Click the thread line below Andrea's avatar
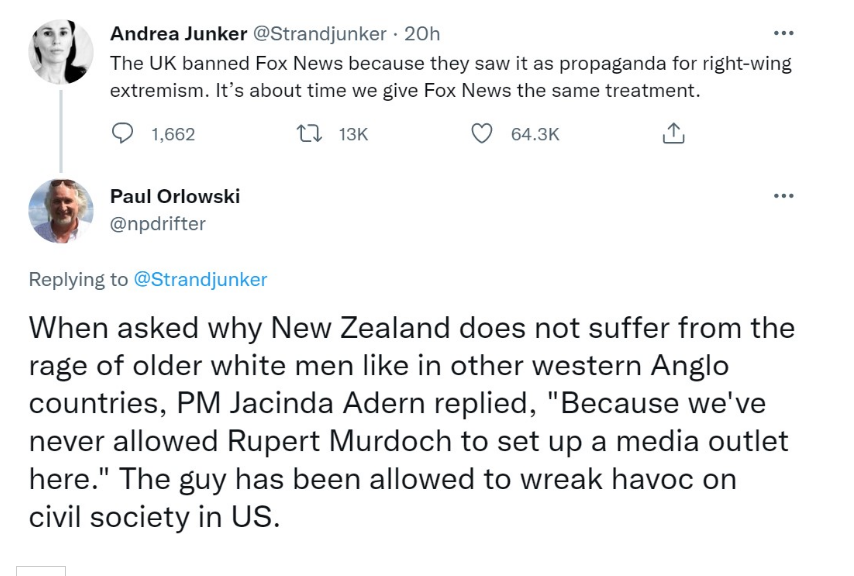This screenshot has height=576, width=854. click(62, 130)
